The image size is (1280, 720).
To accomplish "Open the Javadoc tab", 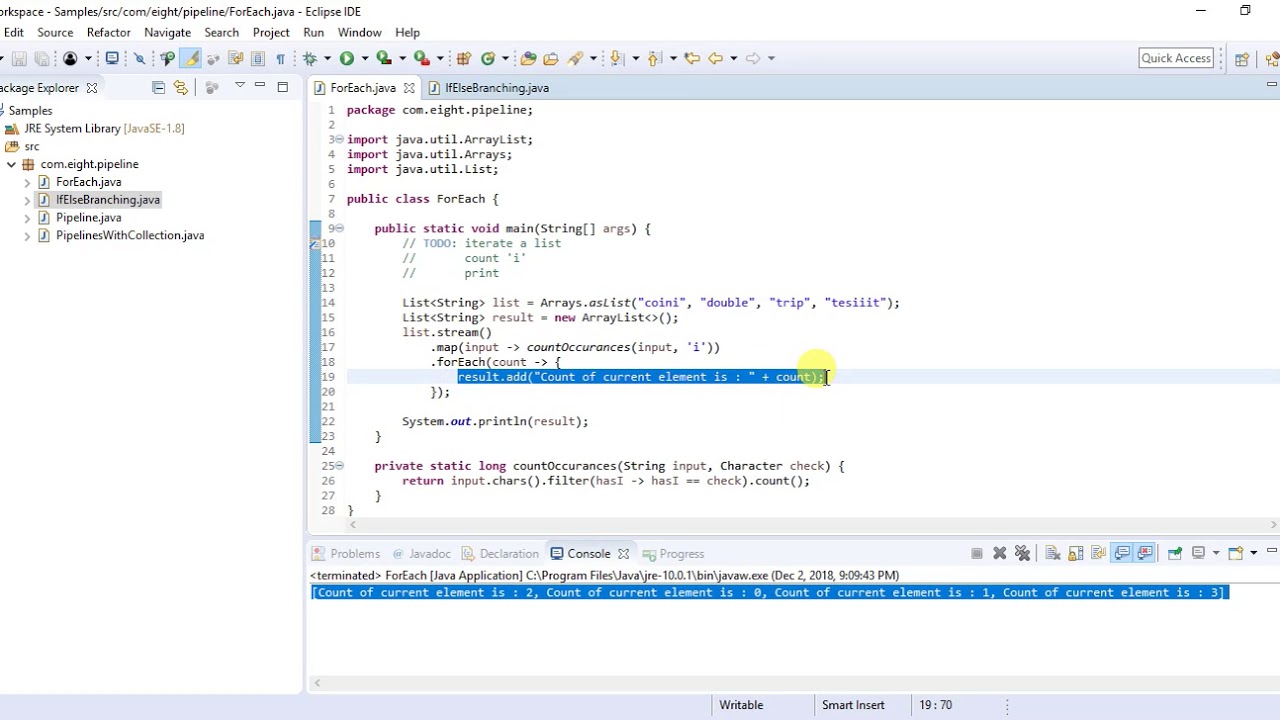I will pyautogui.click(x=421, y=554).
